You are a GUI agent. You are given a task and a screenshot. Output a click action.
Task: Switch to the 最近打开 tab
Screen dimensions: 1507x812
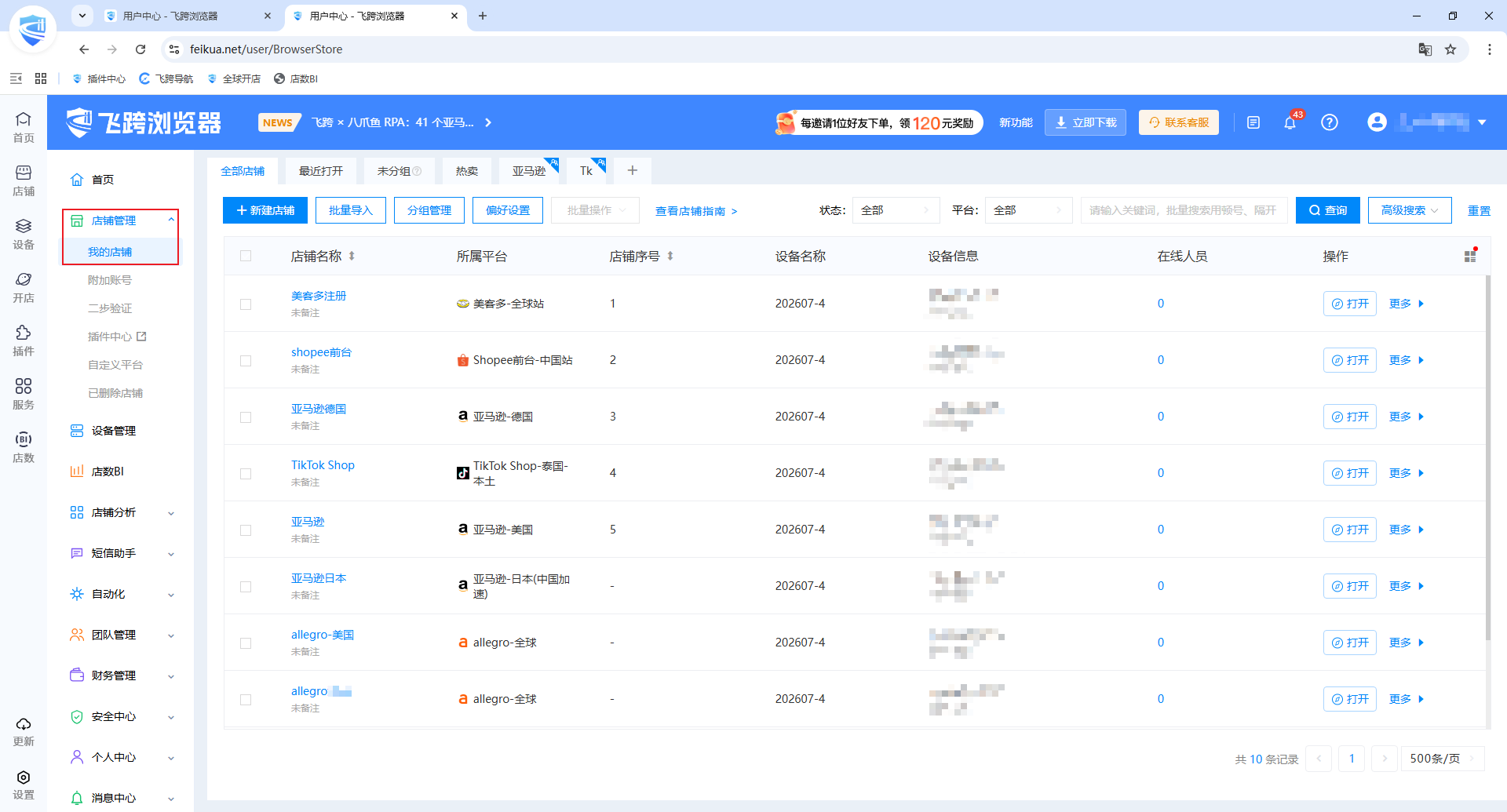(321, 171)
